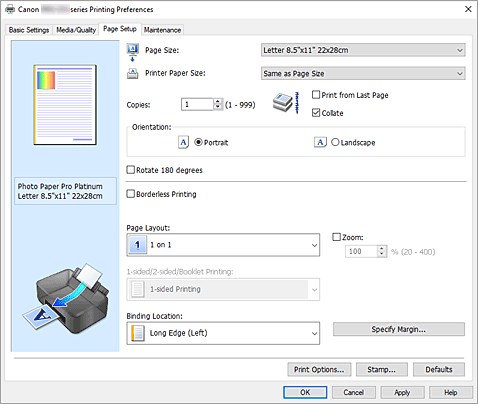Click the Specify Margin button
Image resolution: width=478 pixels, height=404 pixels.
coord(399,329)
